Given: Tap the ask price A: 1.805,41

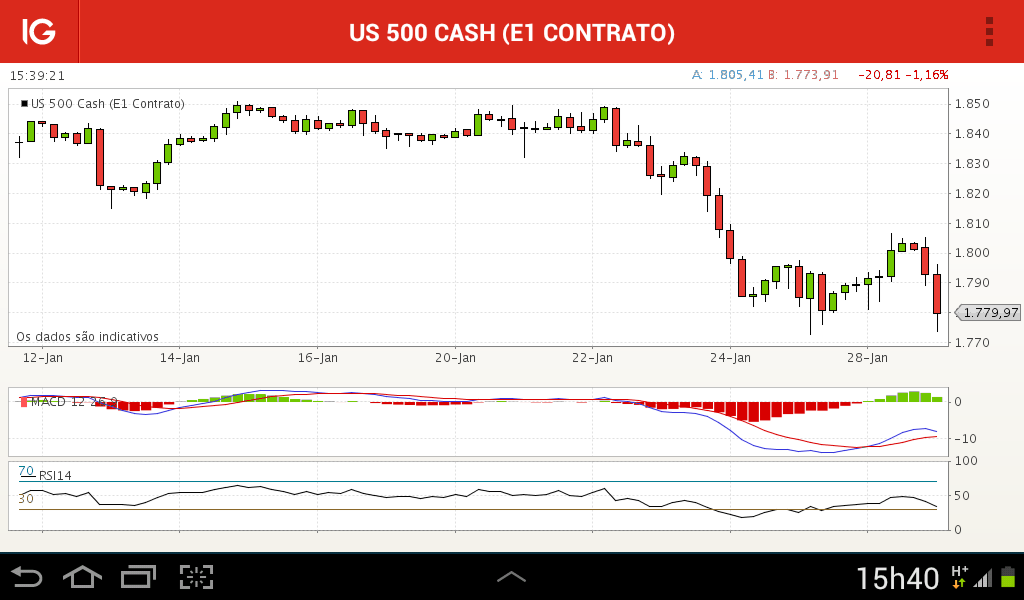Looking at the screenshot, I should pyautogui.click(x=728, y=75).
